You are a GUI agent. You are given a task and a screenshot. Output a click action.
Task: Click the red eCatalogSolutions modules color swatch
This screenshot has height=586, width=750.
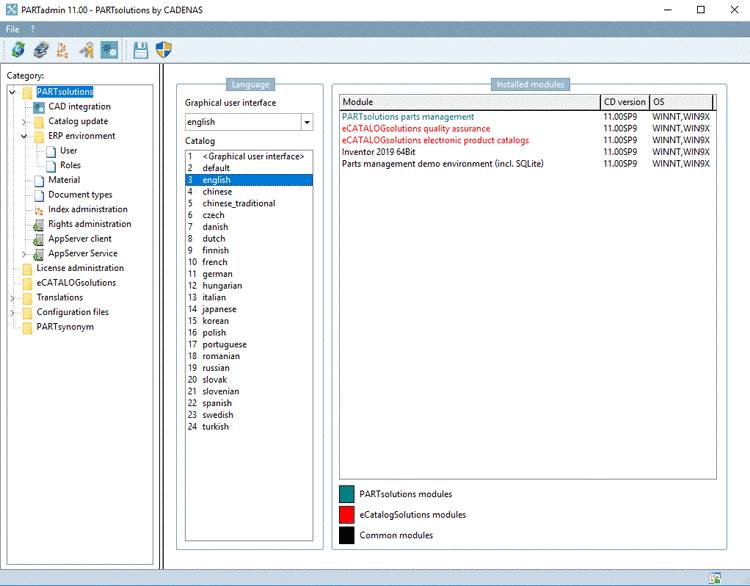tap(346, 514)
